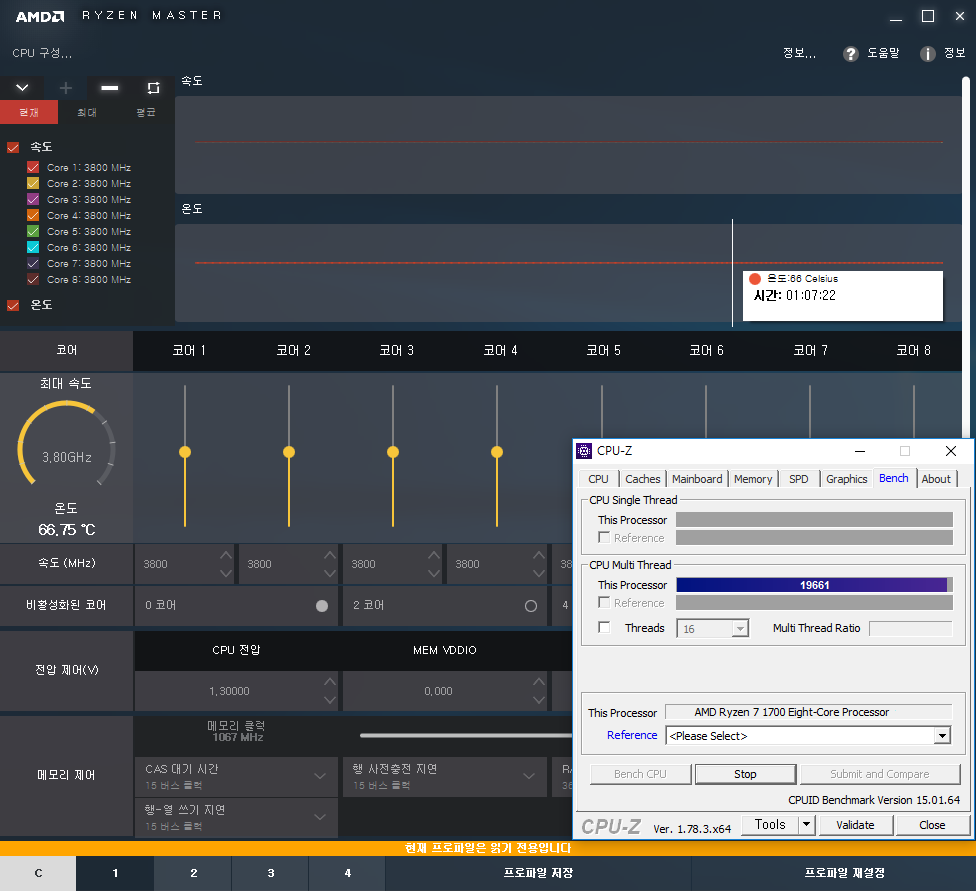
Task: Lower MEM VDDIO value with down arrow
Action: pyautogui.click(x=539, y=700)
